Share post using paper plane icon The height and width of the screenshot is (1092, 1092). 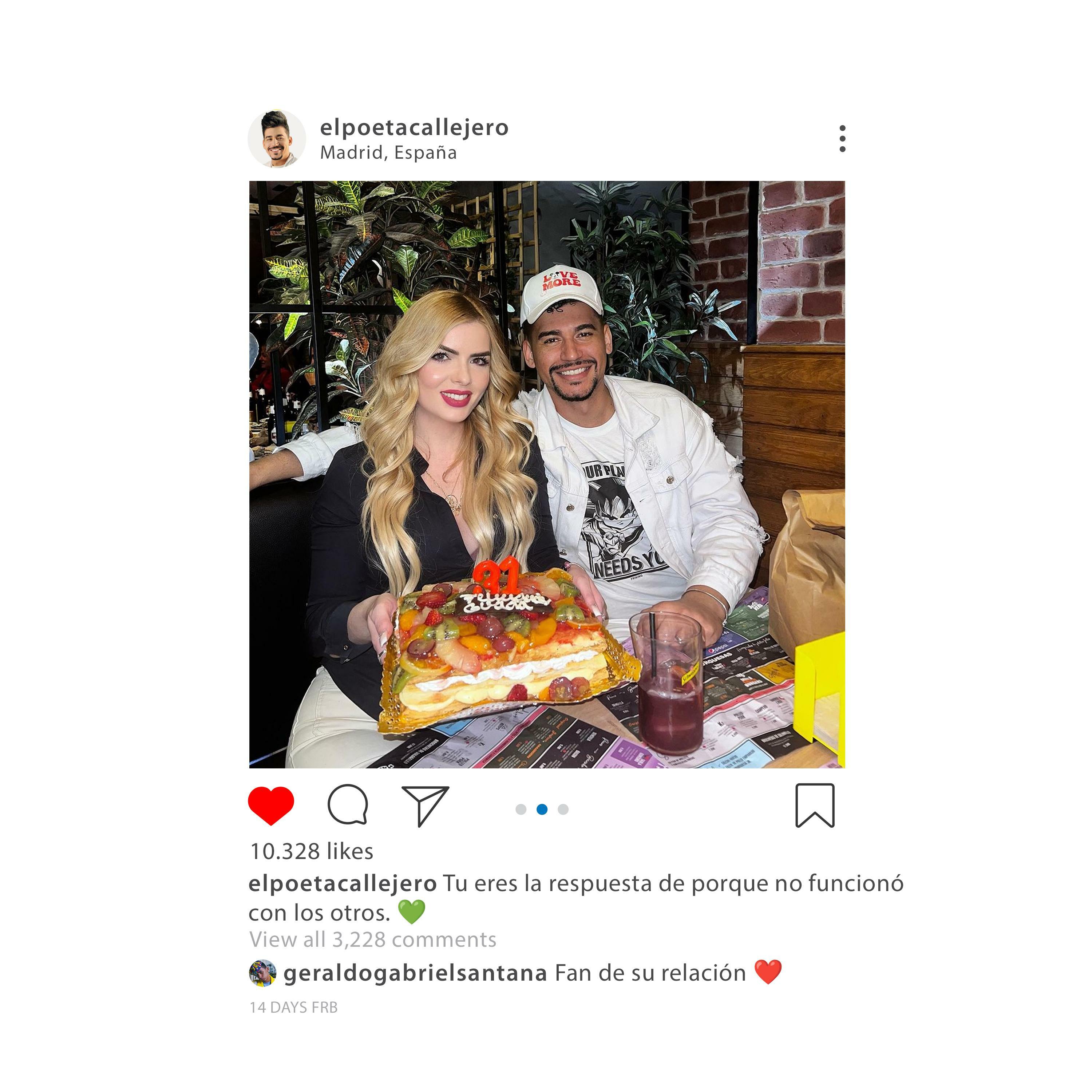(425, 806)
